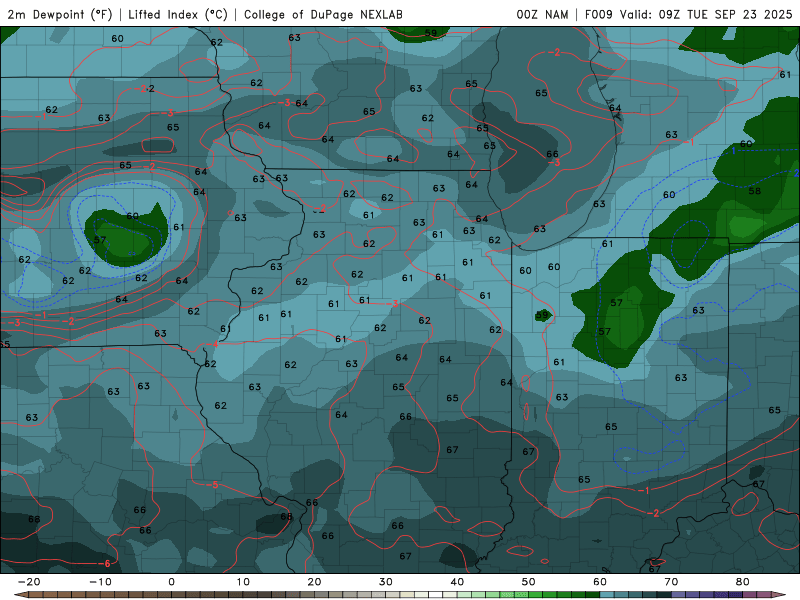The height and width of the screenshot is (600, 800).
Task: Click the red -5 lifted index contour label
Action: [213, 485]
